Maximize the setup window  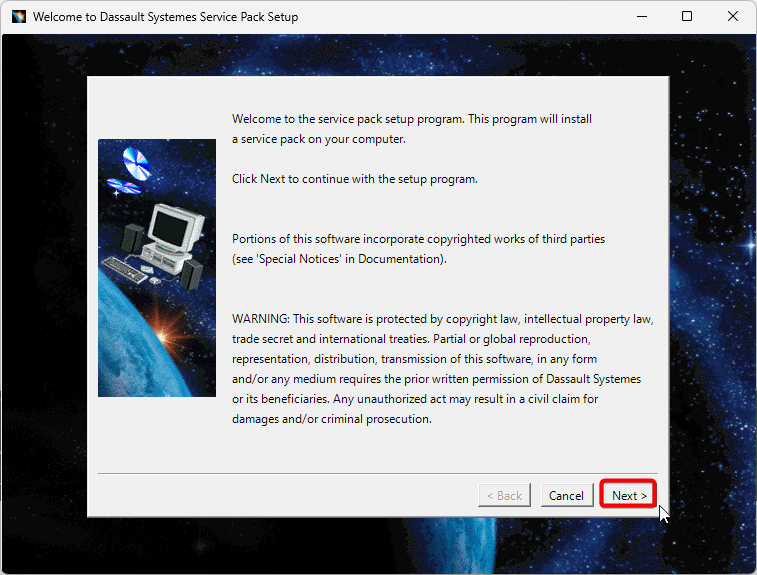(x=687, y=17)
